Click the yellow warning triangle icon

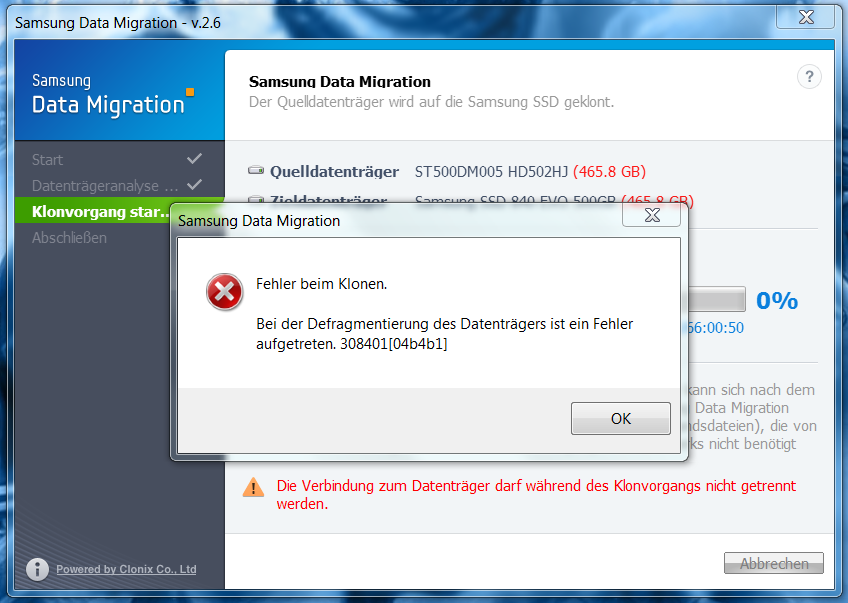[253, 487]
